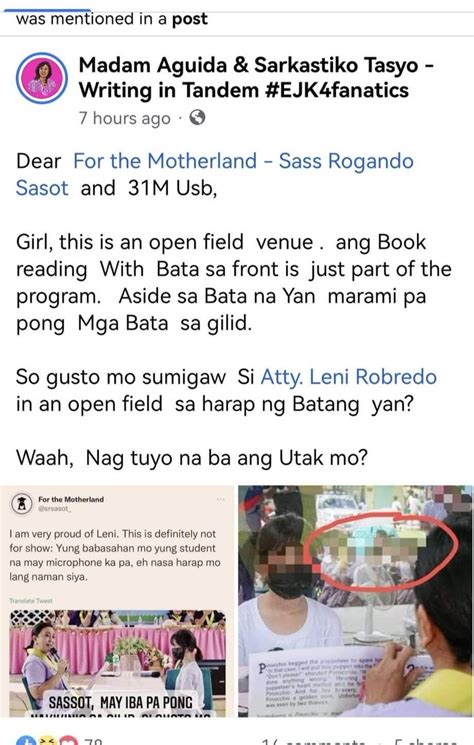Viewport: 474px width, 745px height.
Task: Click Translate Tweet in the embedded tweet
Action: pyautogui.click(x=31, y=601)
